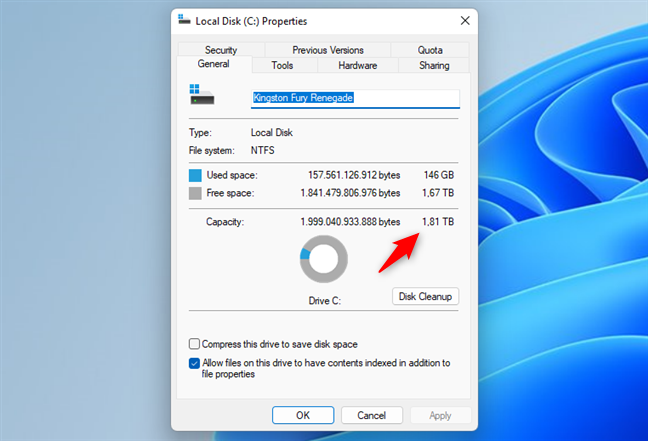This screenshot has height=441, width=648.
Task: Switch to the Tools tab
Action: [282, 65]
